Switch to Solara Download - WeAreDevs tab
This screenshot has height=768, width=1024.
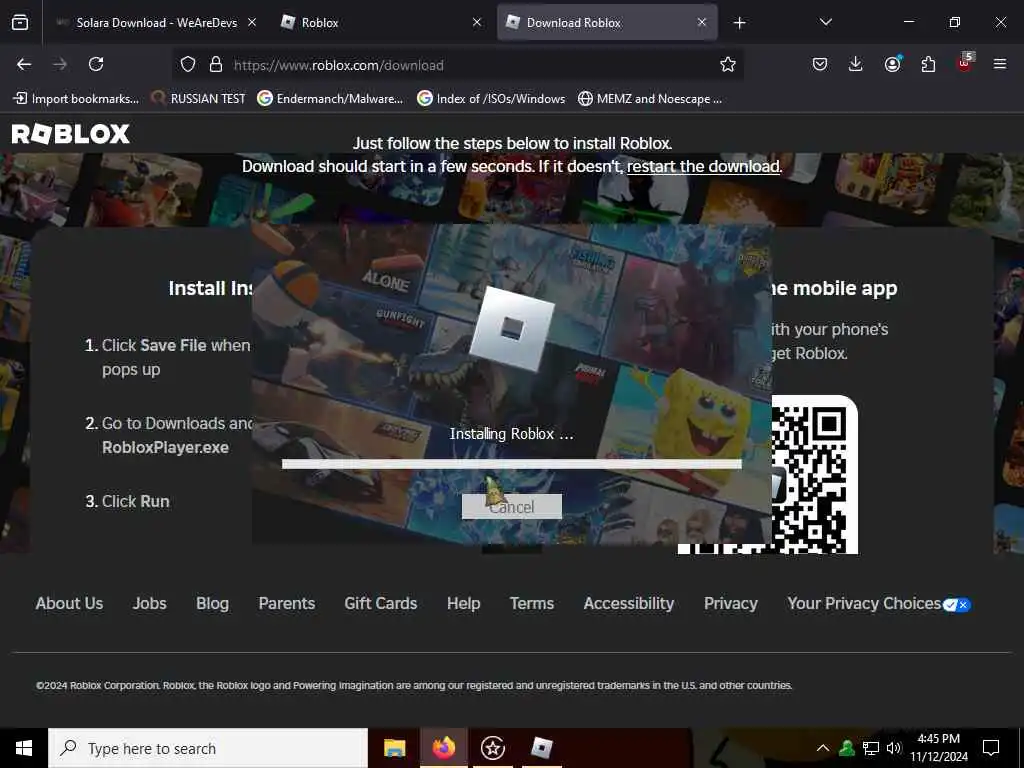(x=157, y=22)
